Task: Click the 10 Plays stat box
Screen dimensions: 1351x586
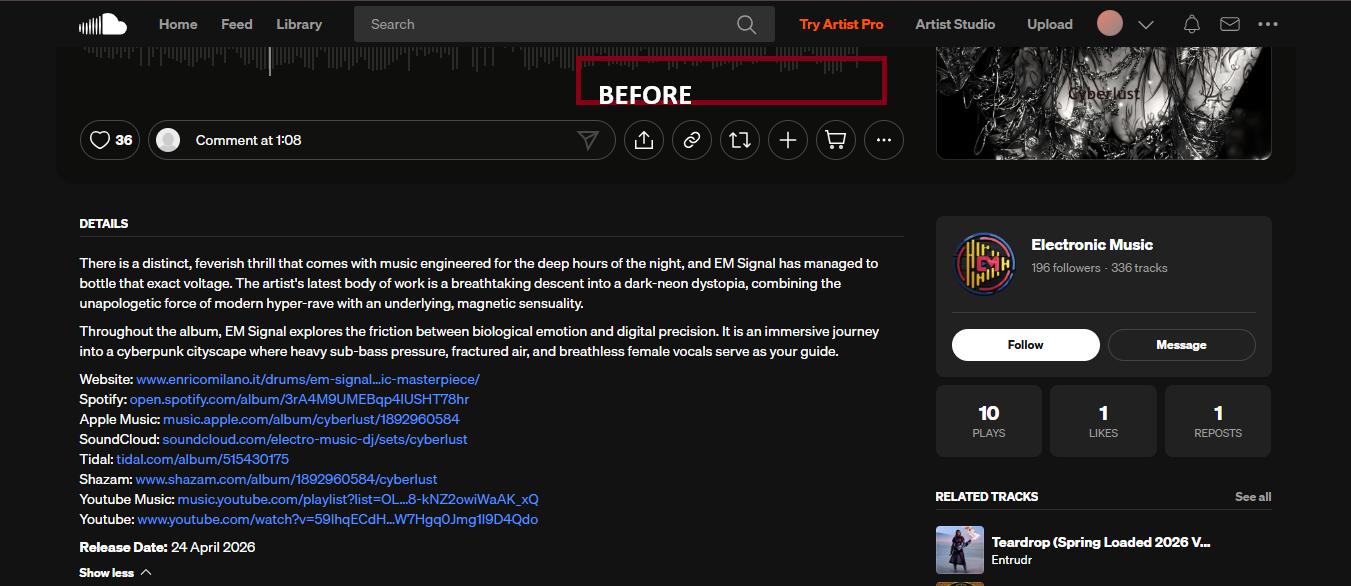Action: coord(989,421)
